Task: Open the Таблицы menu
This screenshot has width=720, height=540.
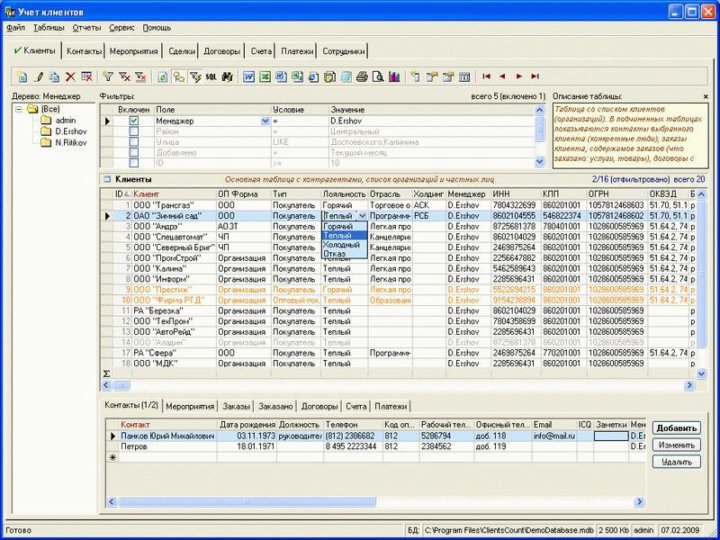Action: point(49,28)
